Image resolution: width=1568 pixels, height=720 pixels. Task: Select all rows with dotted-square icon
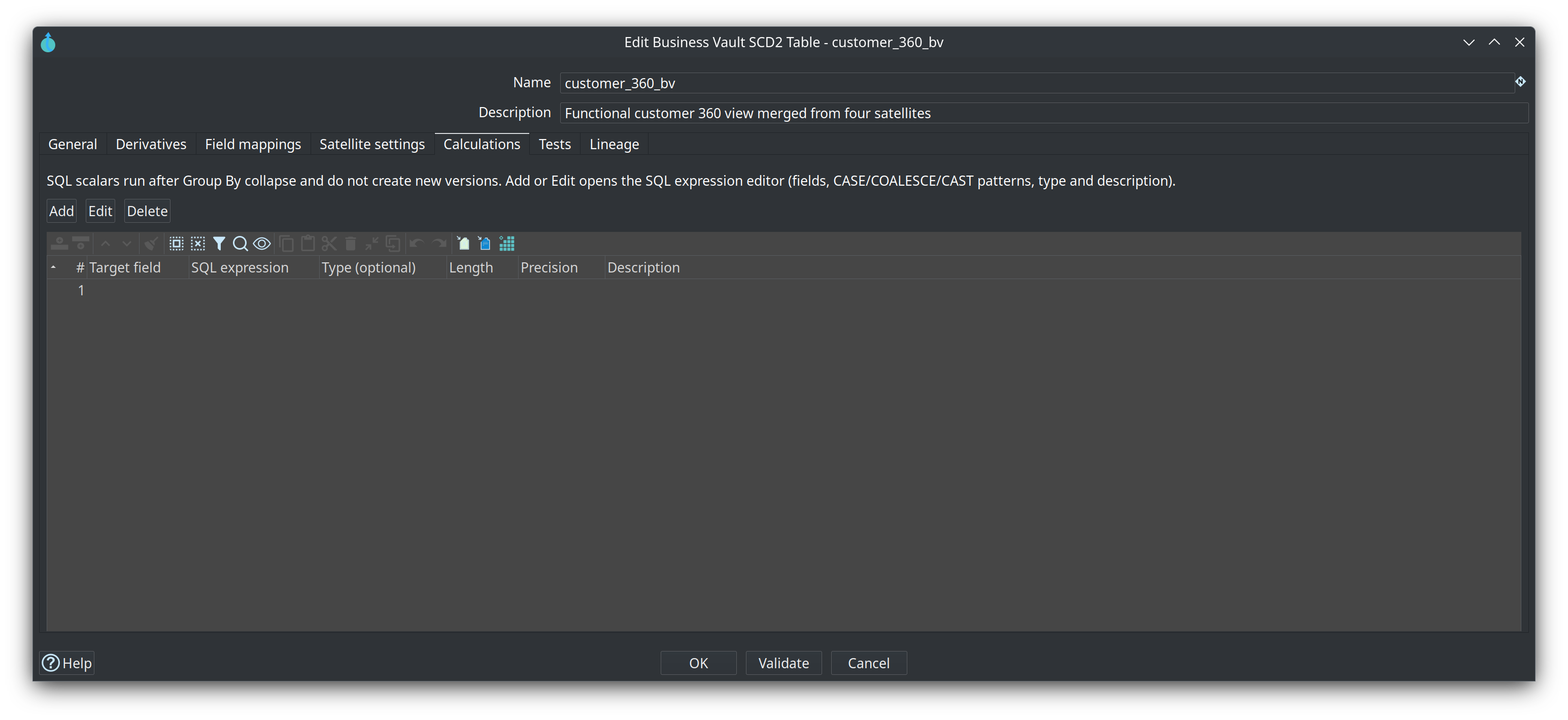[x=177, y=244]
